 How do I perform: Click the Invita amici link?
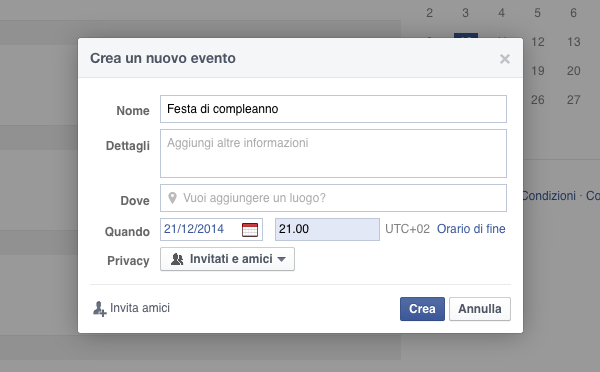point(140,308)
